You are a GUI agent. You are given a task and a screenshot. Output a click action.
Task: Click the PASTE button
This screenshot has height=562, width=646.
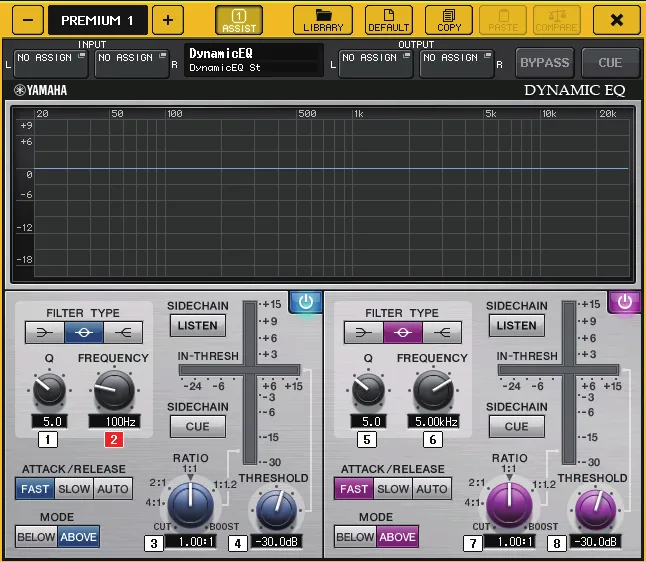tap(503, 20)
